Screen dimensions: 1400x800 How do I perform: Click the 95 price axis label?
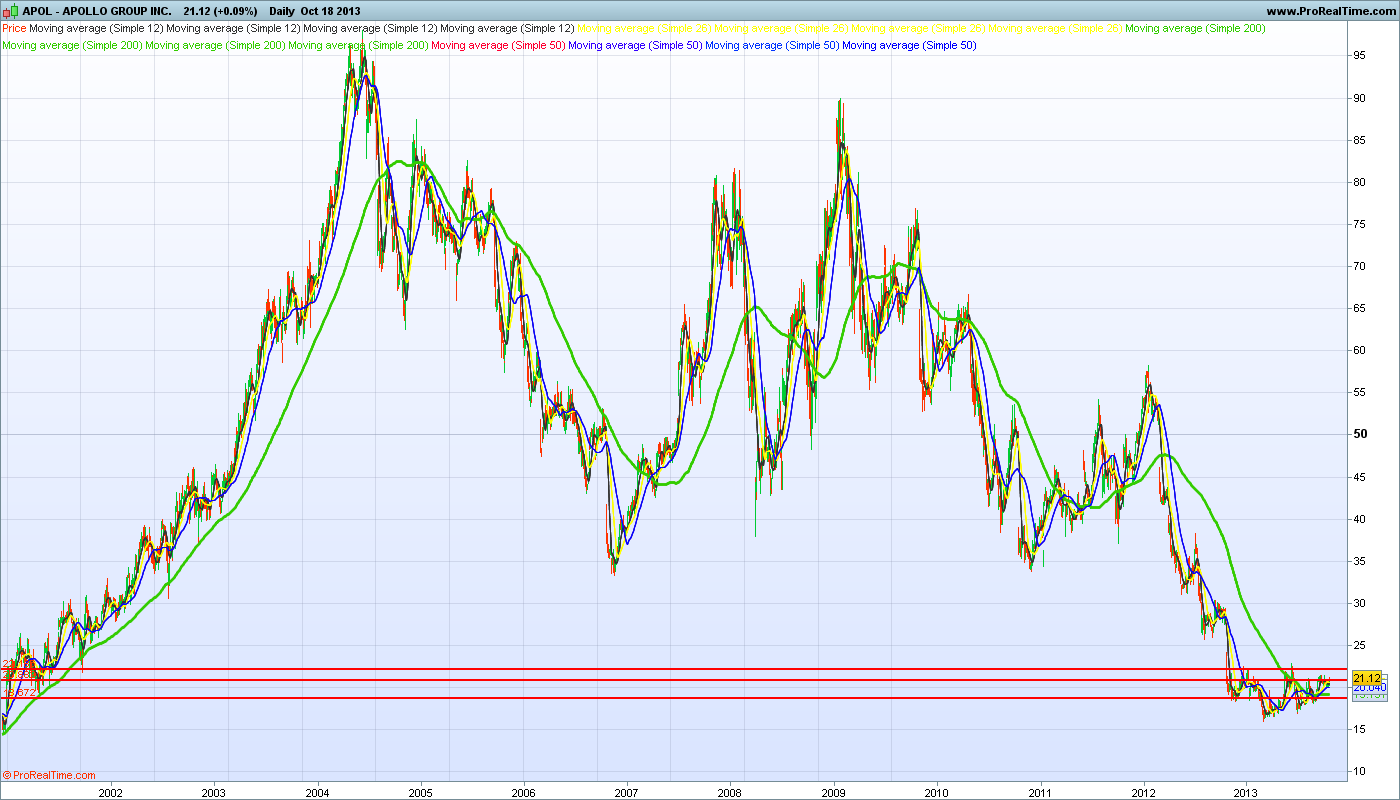1360,56
